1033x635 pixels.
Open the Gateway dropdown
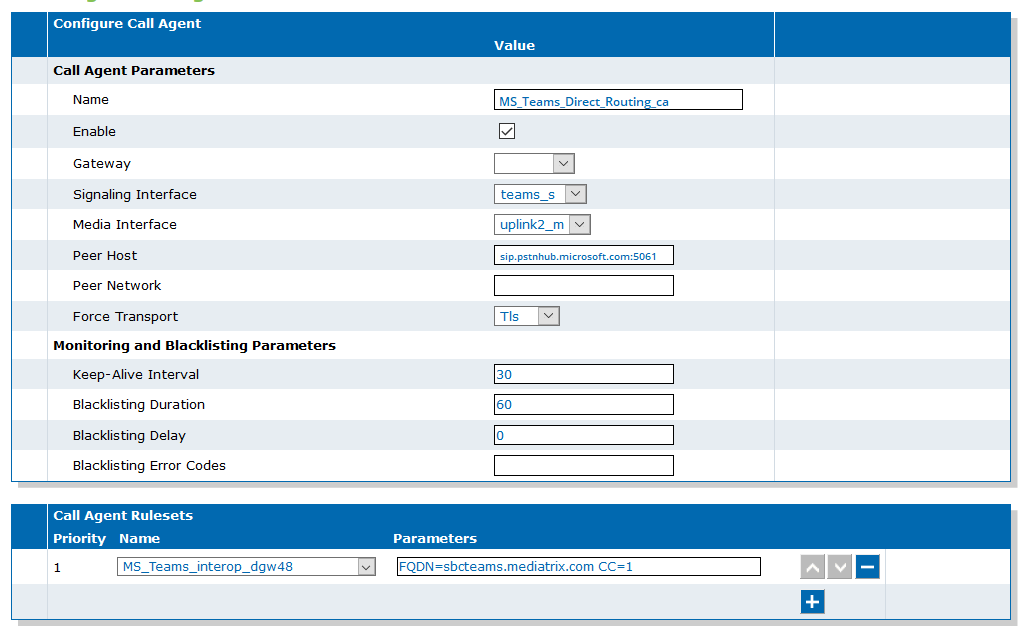tap(534, 163)
